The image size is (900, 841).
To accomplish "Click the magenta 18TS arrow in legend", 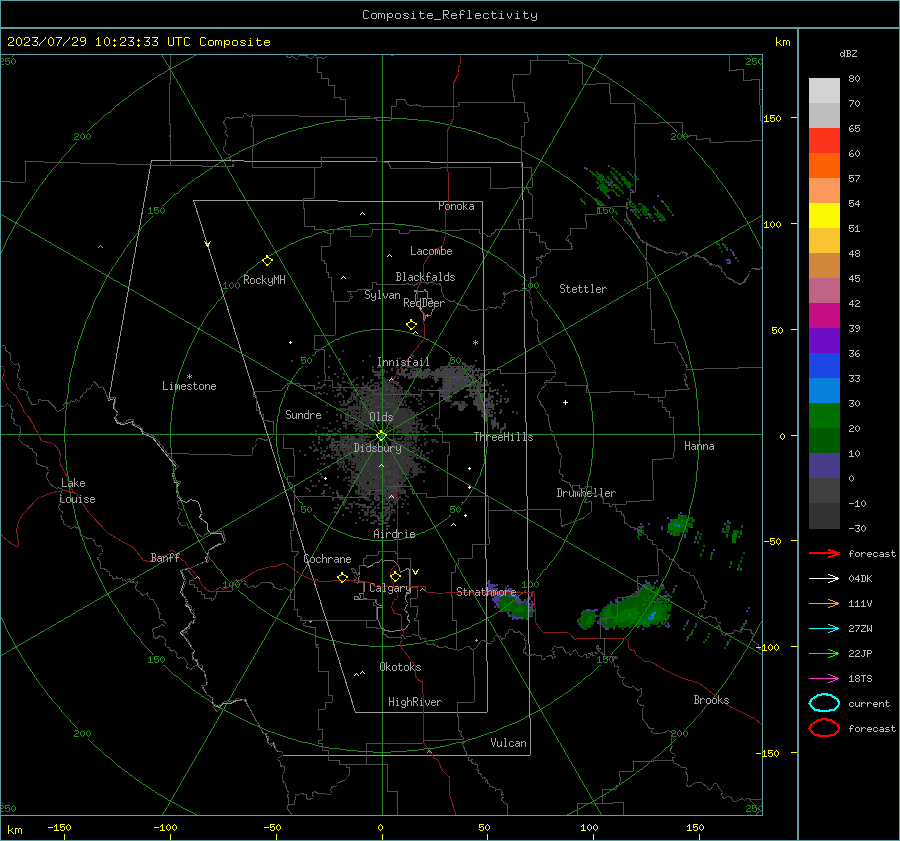I will pyautogui.click(x=824, y=679).
